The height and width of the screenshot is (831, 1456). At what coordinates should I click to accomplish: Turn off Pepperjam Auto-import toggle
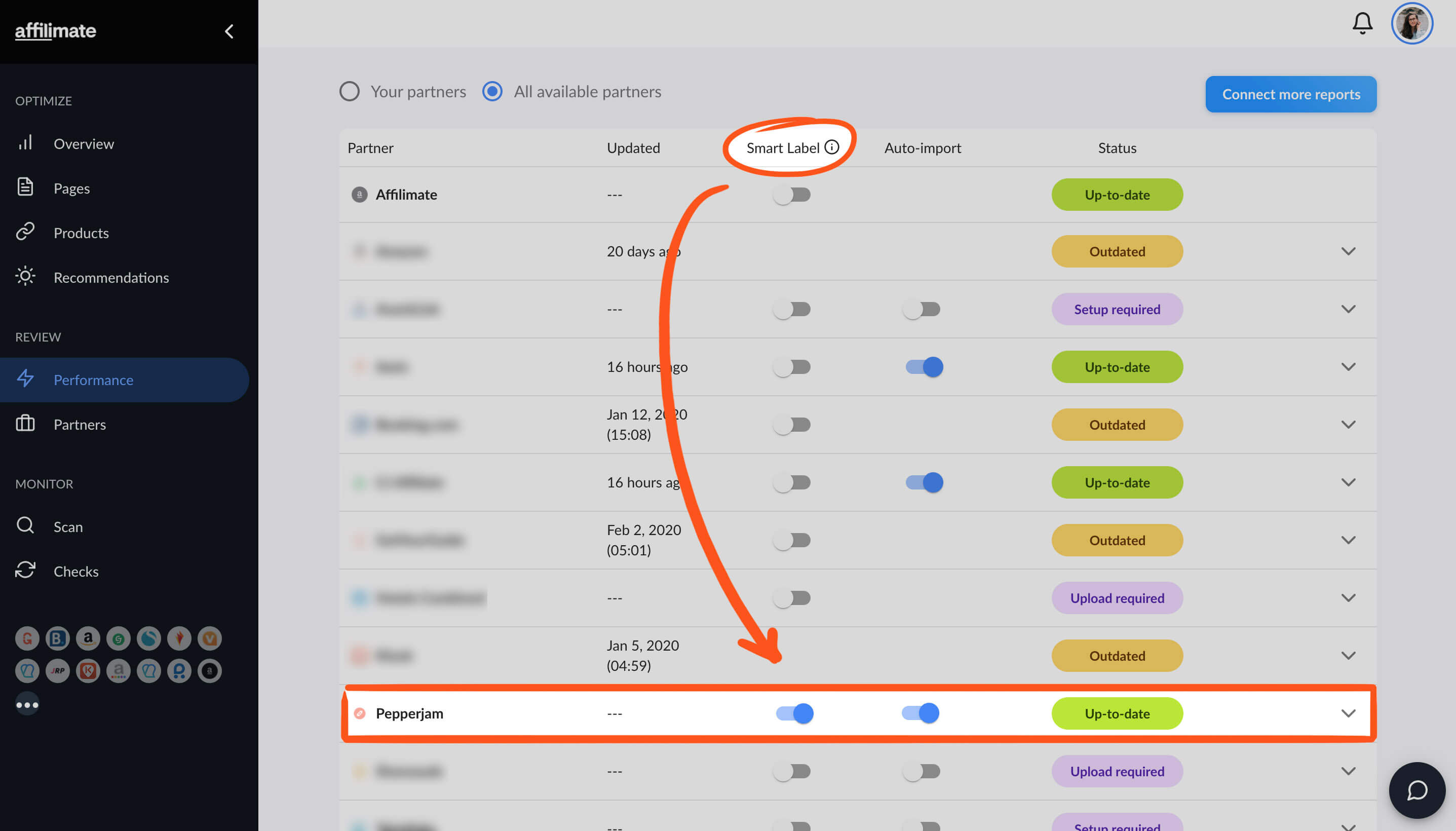(x=921, y=713)
